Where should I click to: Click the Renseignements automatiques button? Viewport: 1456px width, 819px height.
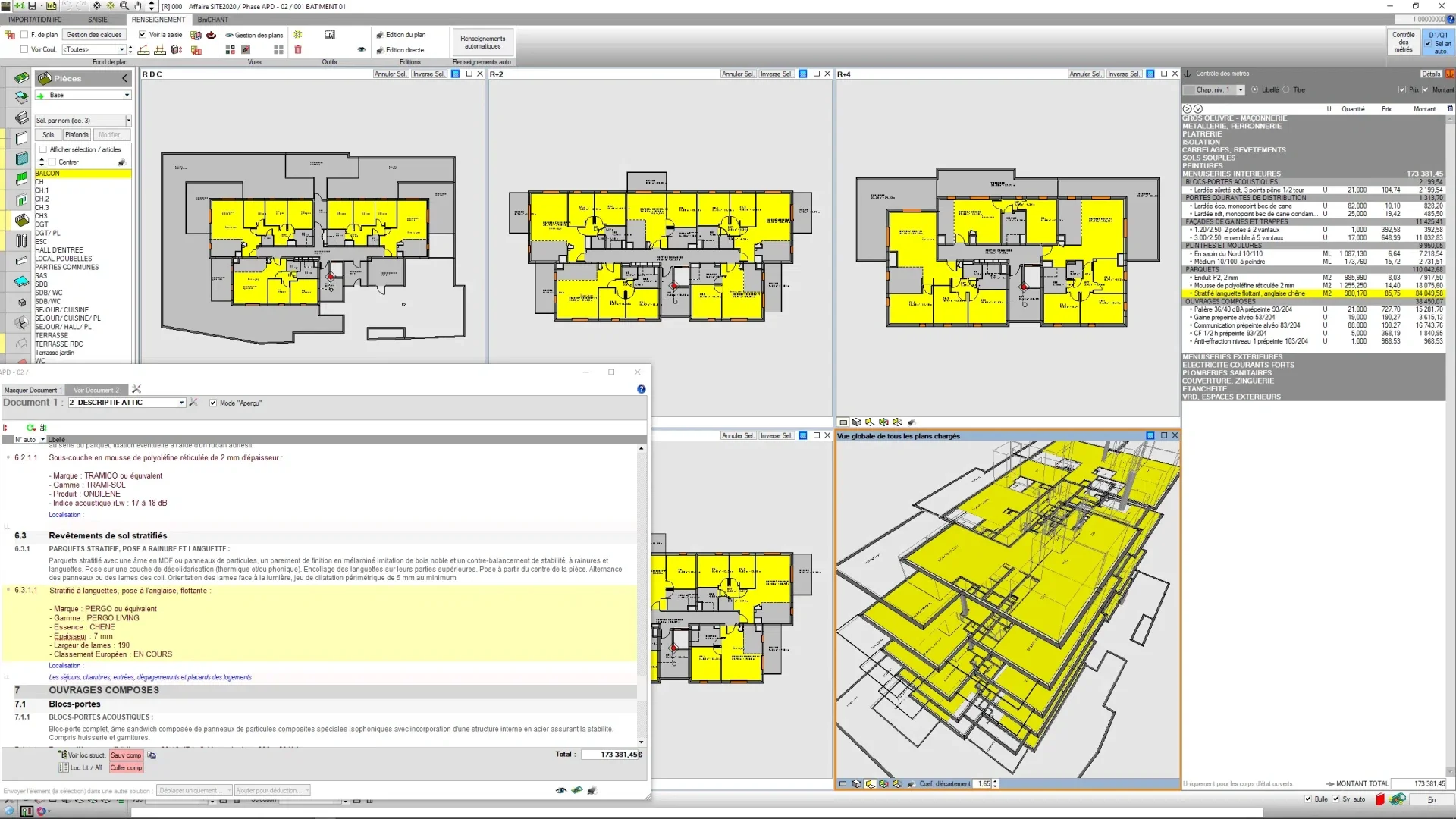pyautogui.click(x=482, y=42)
